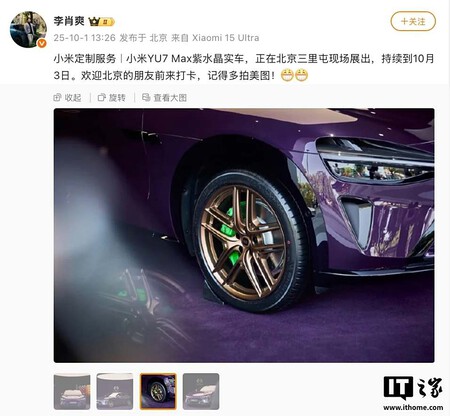Click the 收起 text to collapse the image
This screenshot has height=416, width=450.
coord(73,98)
